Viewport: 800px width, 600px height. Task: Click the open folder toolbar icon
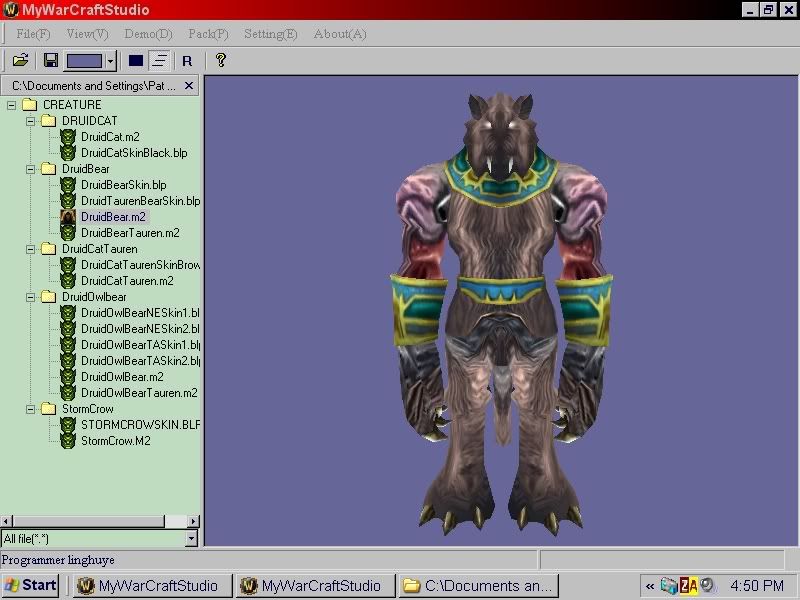point(20,61)
